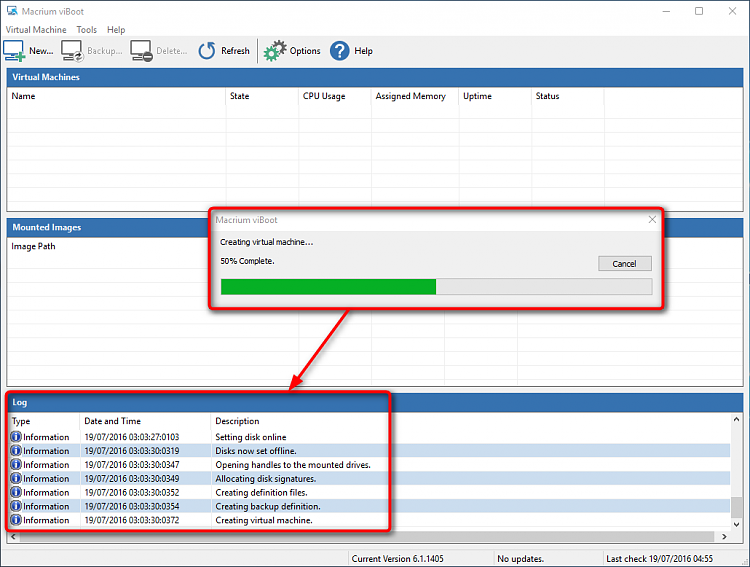750x567 pixels.
Task: Click the log Description column header
Action: tap(237, 421)
